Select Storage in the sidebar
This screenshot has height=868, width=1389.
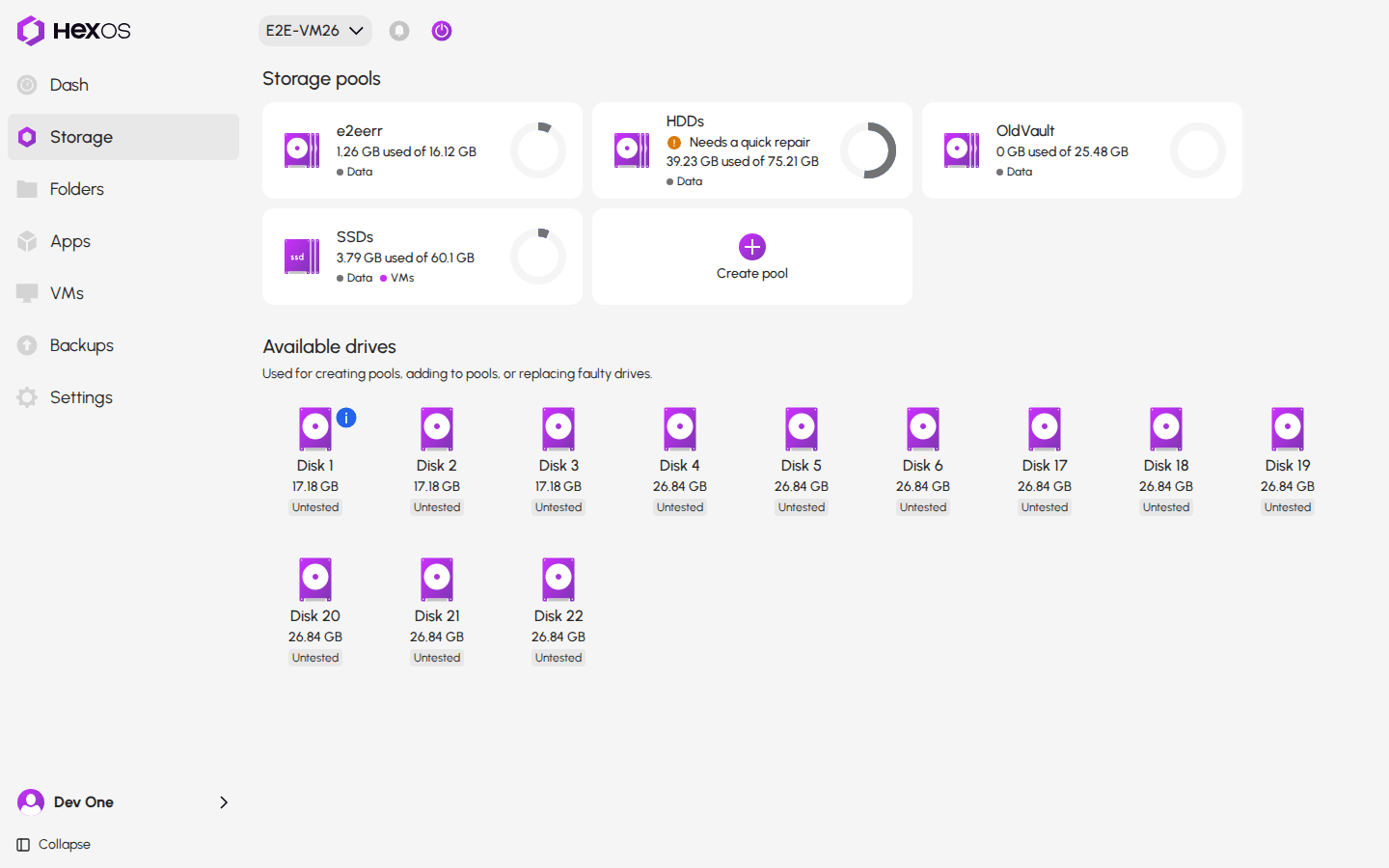coord(123,137)
